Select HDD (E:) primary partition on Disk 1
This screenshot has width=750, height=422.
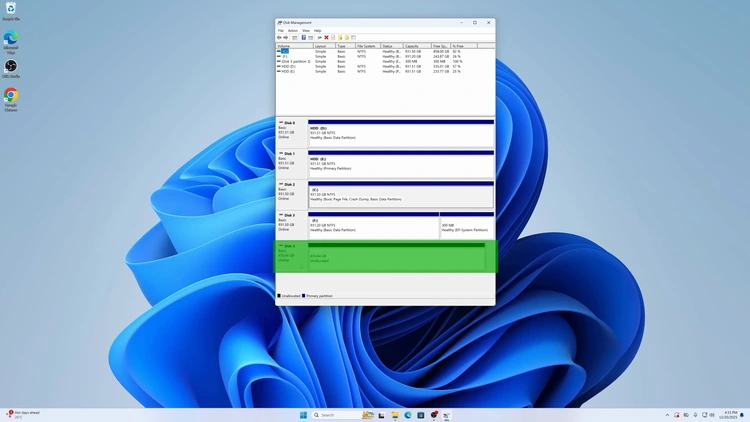(401, 164)
